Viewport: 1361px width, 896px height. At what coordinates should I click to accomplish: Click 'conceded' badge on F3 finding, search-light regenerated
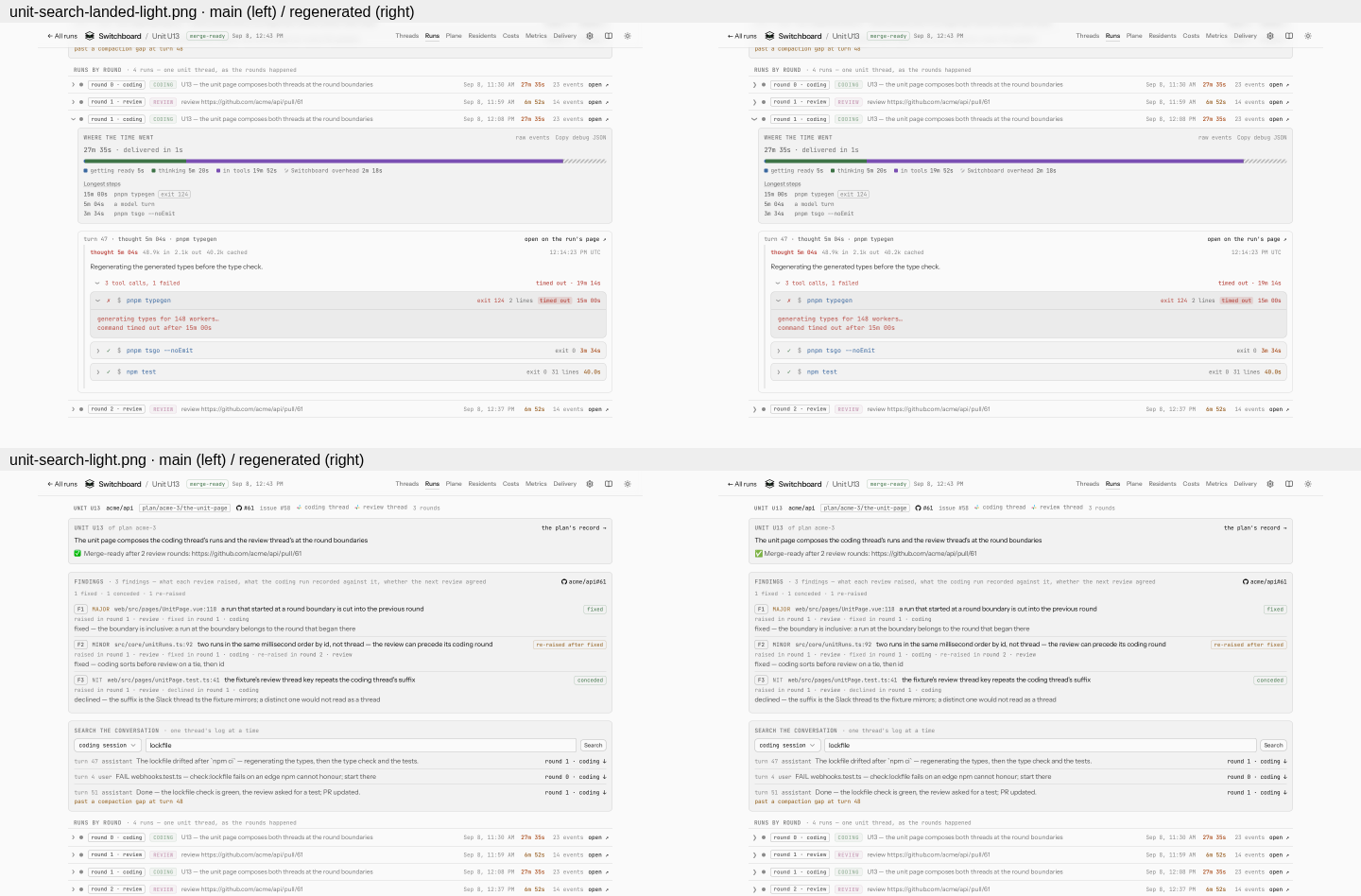click(1270, 681)
